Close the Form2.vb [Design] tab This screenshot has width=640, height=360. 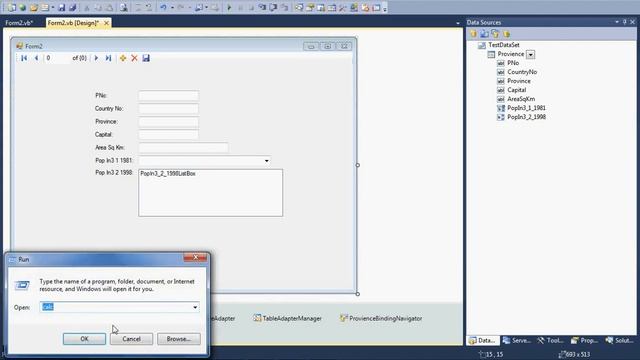(x=106, y=23)
